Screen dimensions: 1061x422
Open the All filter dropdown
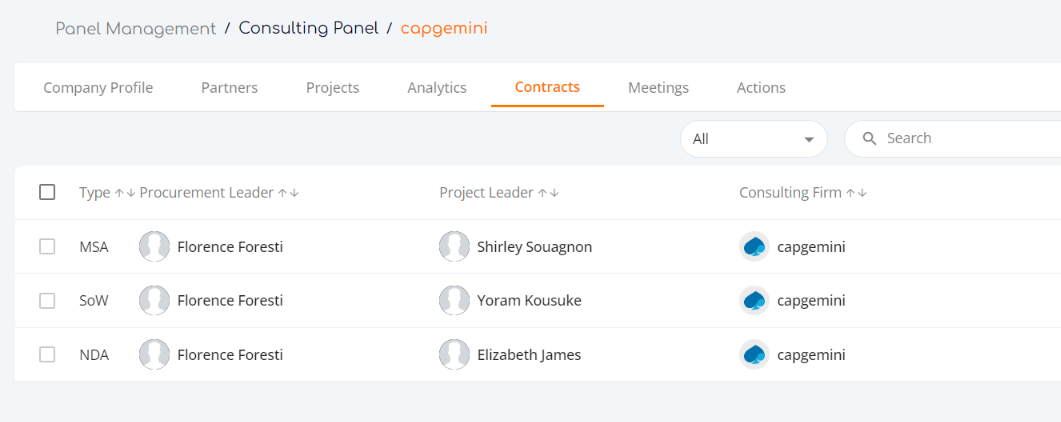coord(754,139)
